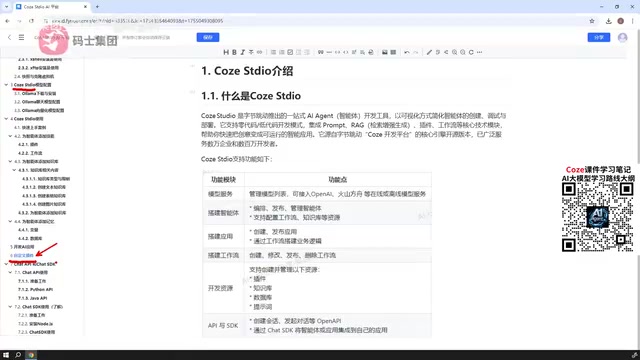This screenshot has width=640, height=360.
Task: Open browser downloads
Action: coord(609,21)
